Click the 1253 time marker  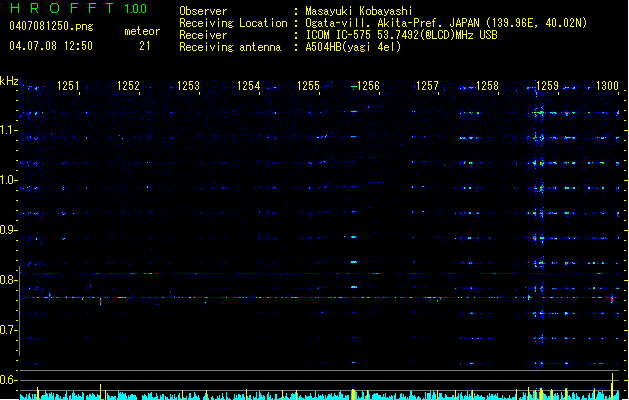coord(188,86)
